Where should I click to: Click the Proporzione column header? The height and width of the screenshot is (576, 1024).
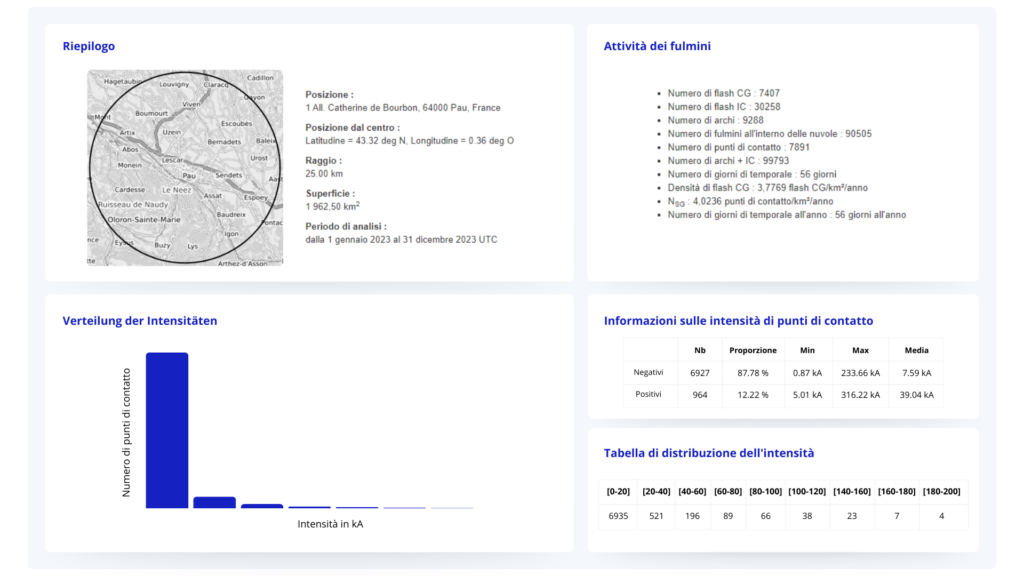coord(753,350)
